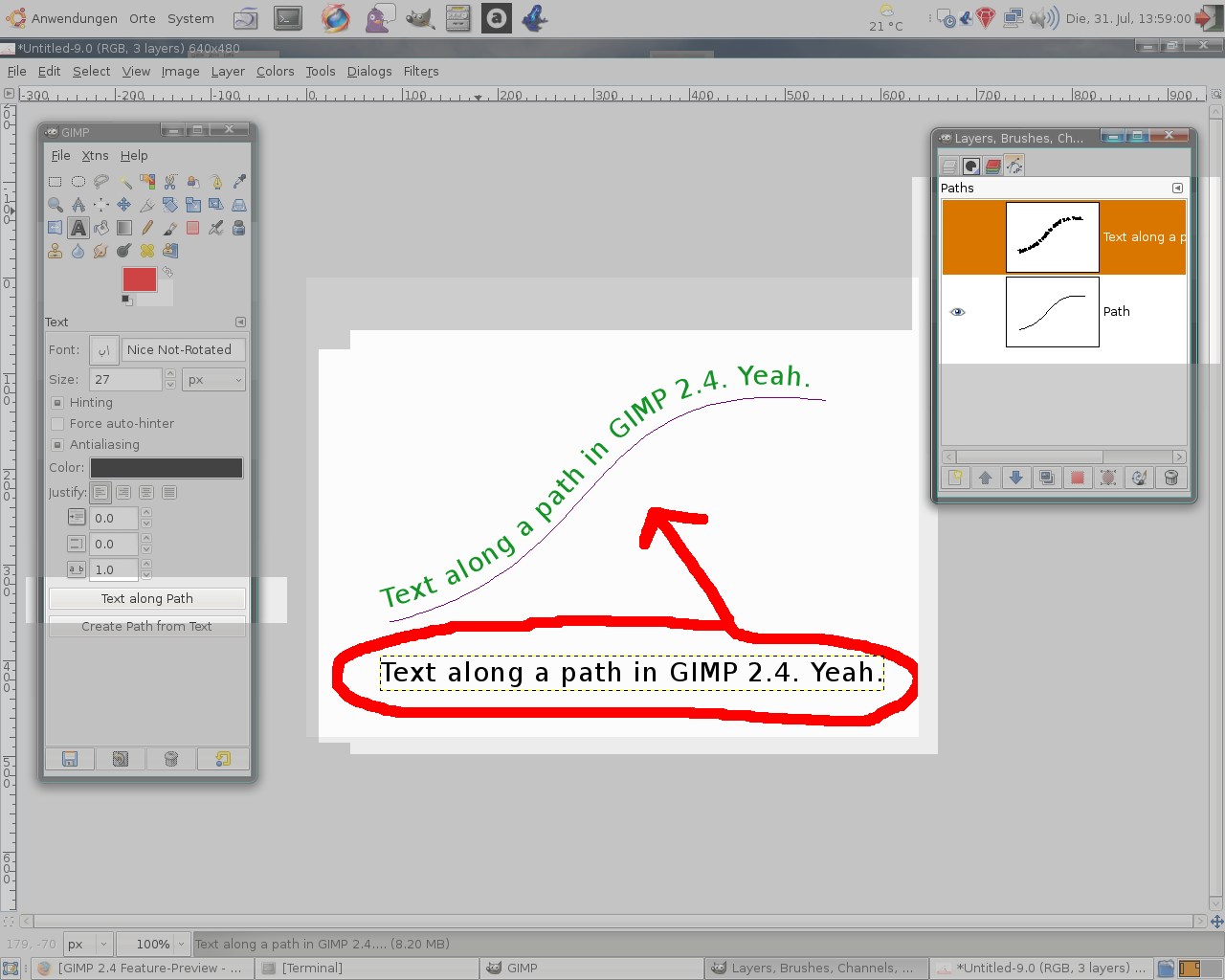Set text justification to centered
The height and width of the screenshot is (980, 1225).
coord(146,492)
